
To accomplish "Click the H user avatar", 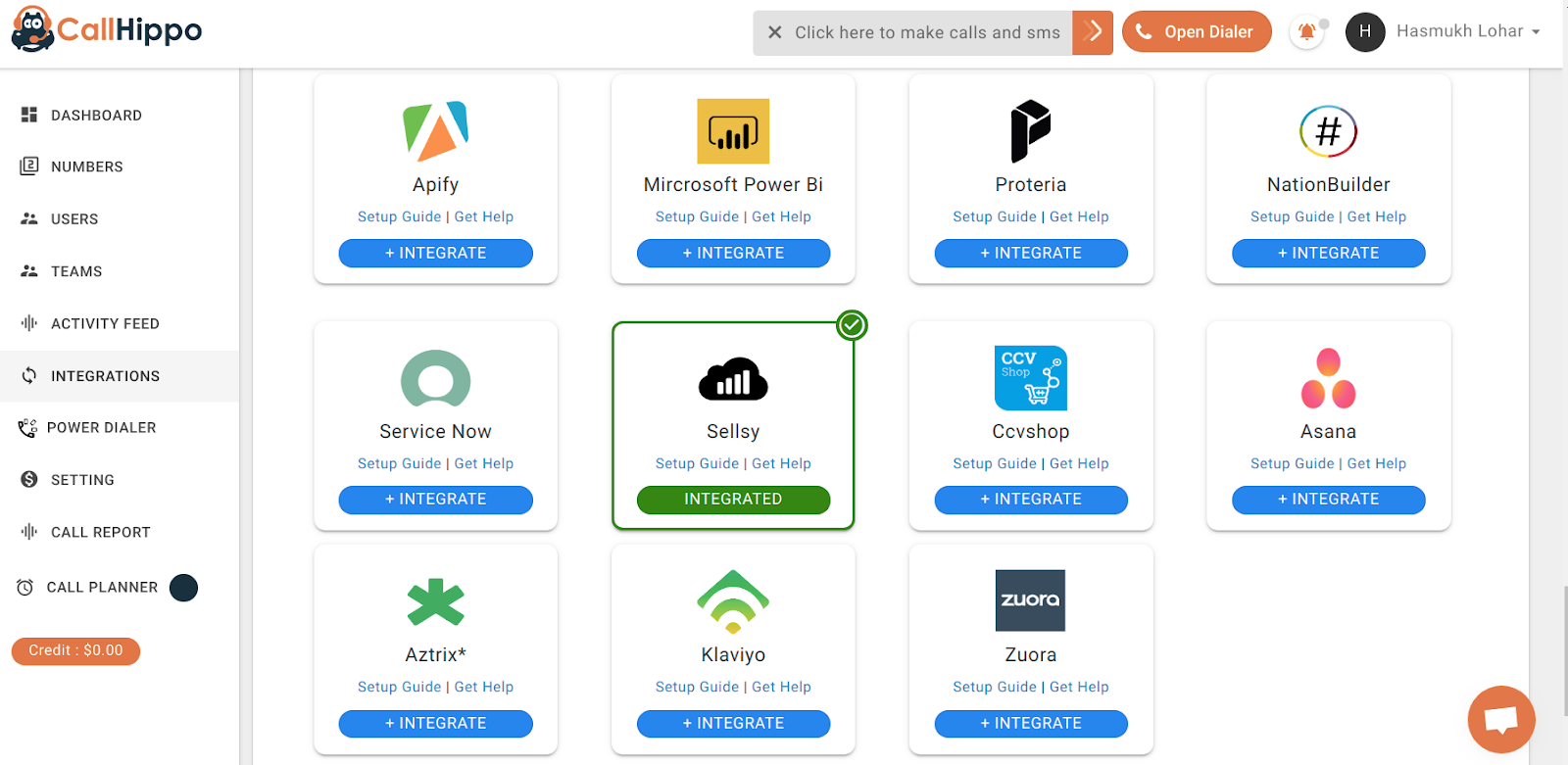I will click(1365, 31).
